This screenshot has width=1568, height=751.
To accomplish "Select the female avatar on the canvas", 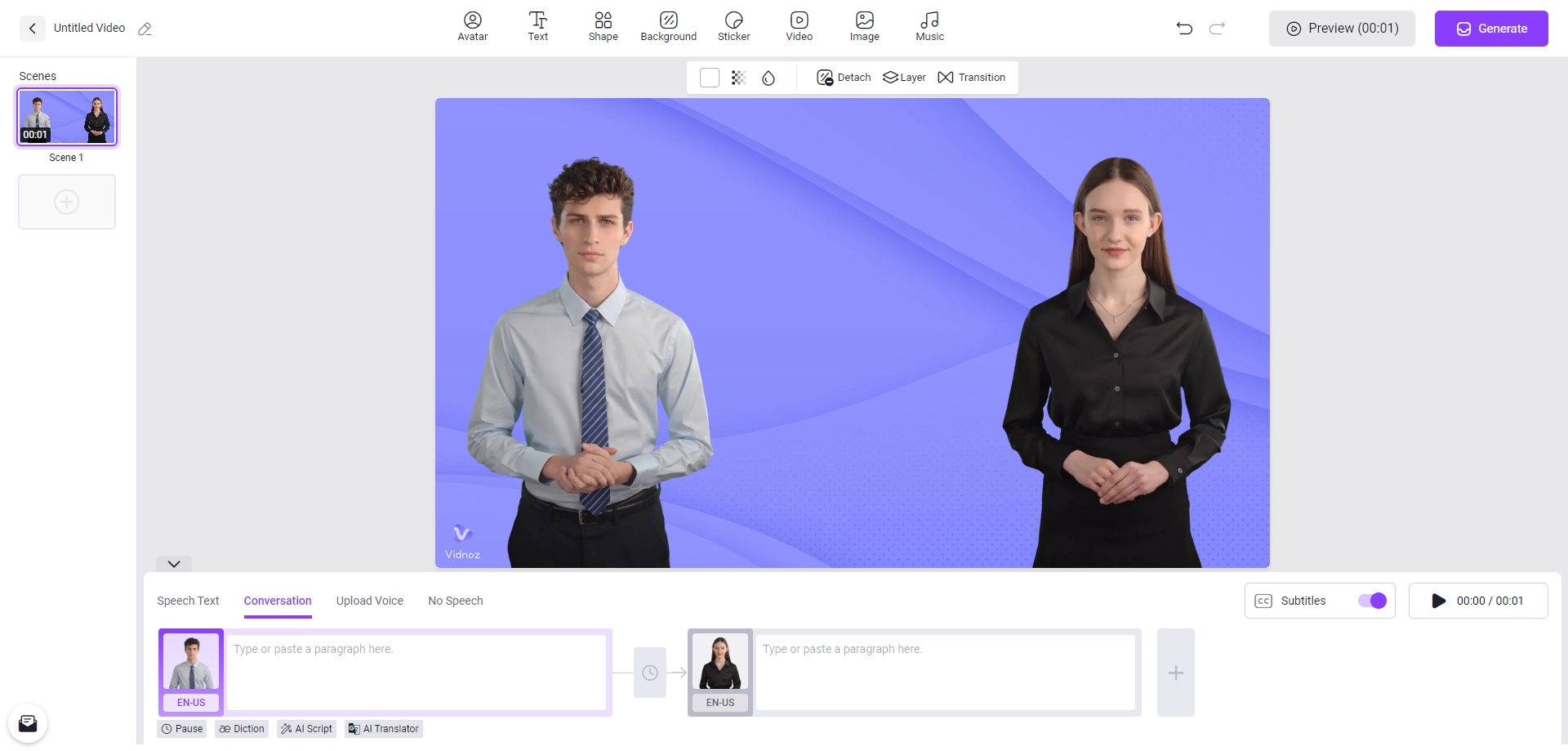I will [x=1116, y=364].
